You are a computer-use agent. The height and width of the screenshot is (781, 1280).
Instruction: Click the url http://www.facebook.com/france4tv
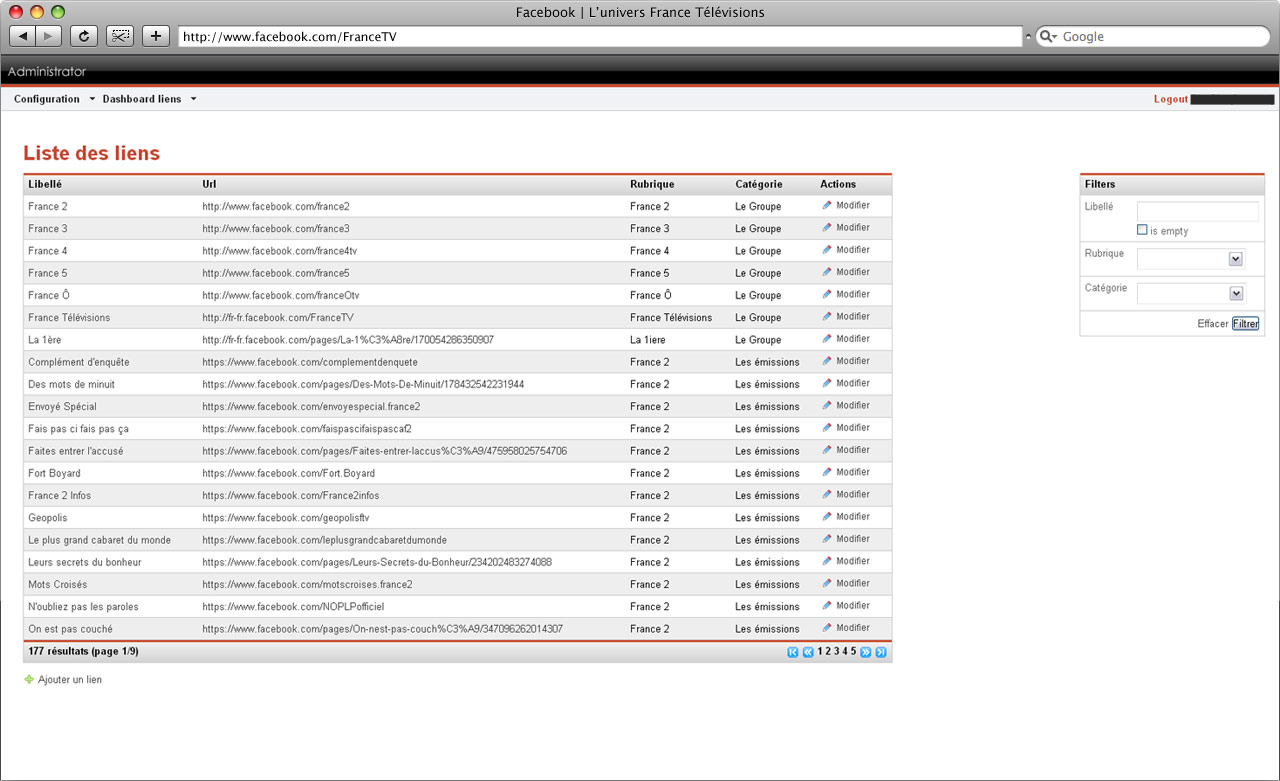279,251
